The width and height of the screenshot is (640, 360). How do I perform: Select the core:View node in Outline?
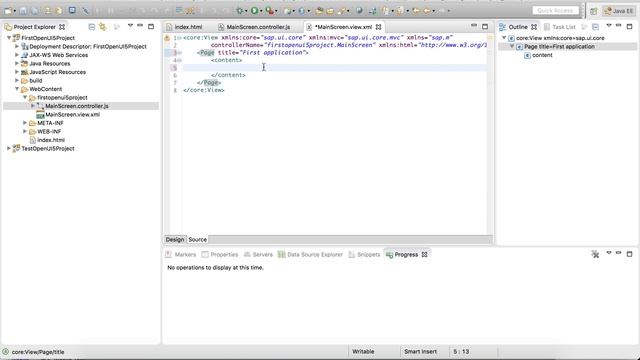coord(560,38)
